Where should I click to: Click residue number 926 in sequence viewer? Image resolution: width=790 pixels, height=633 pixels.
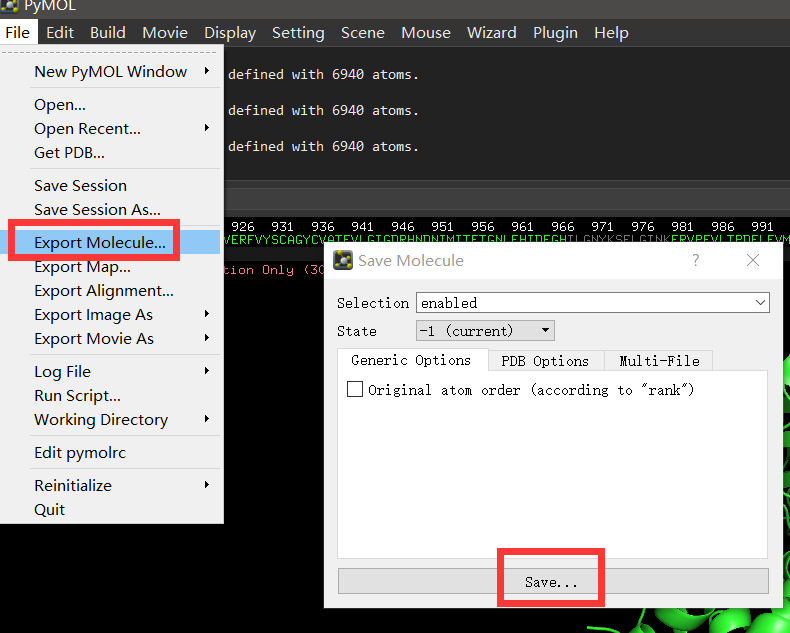tap(243, 227)
